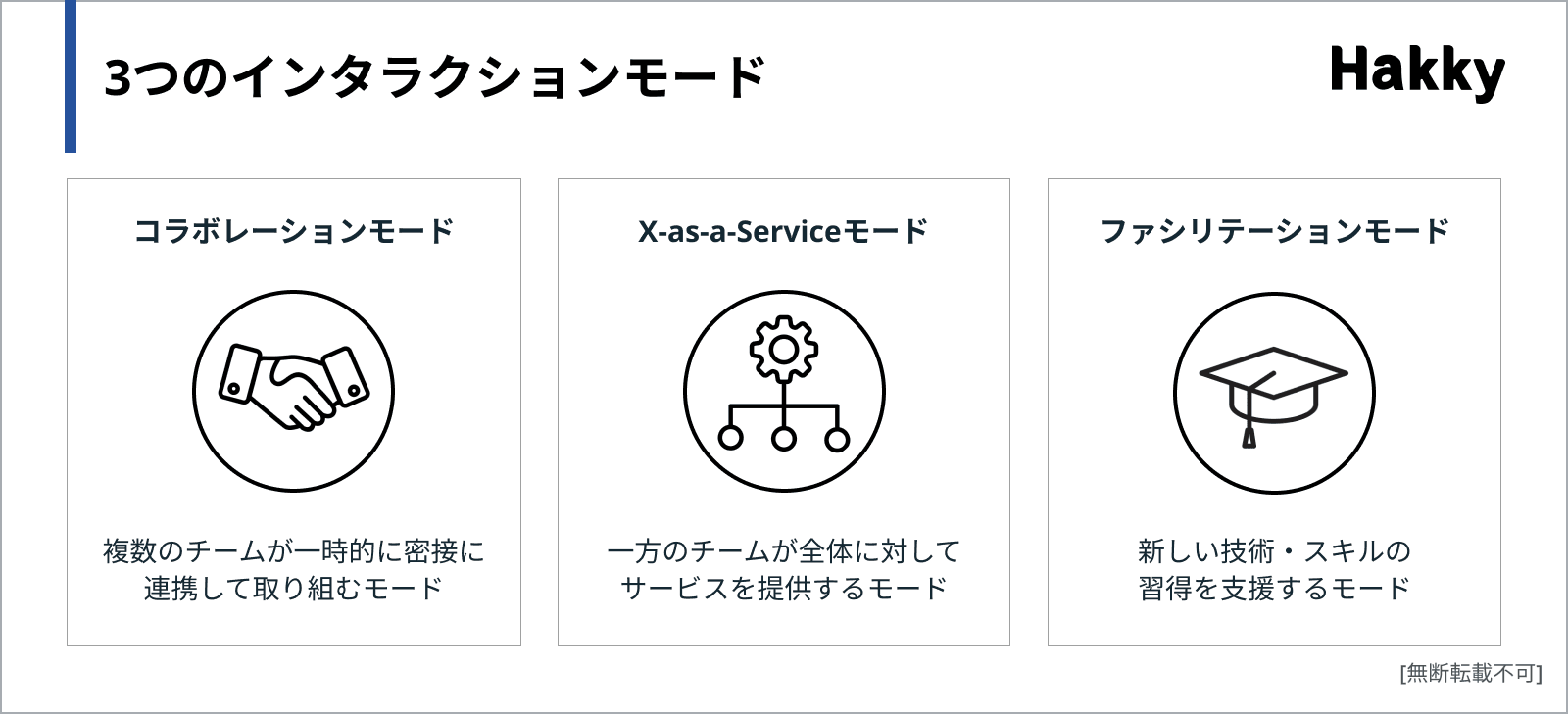Click the Hakky logo
The height and width of the screenshot is (714, 1568).
(x=1416, y=71)
